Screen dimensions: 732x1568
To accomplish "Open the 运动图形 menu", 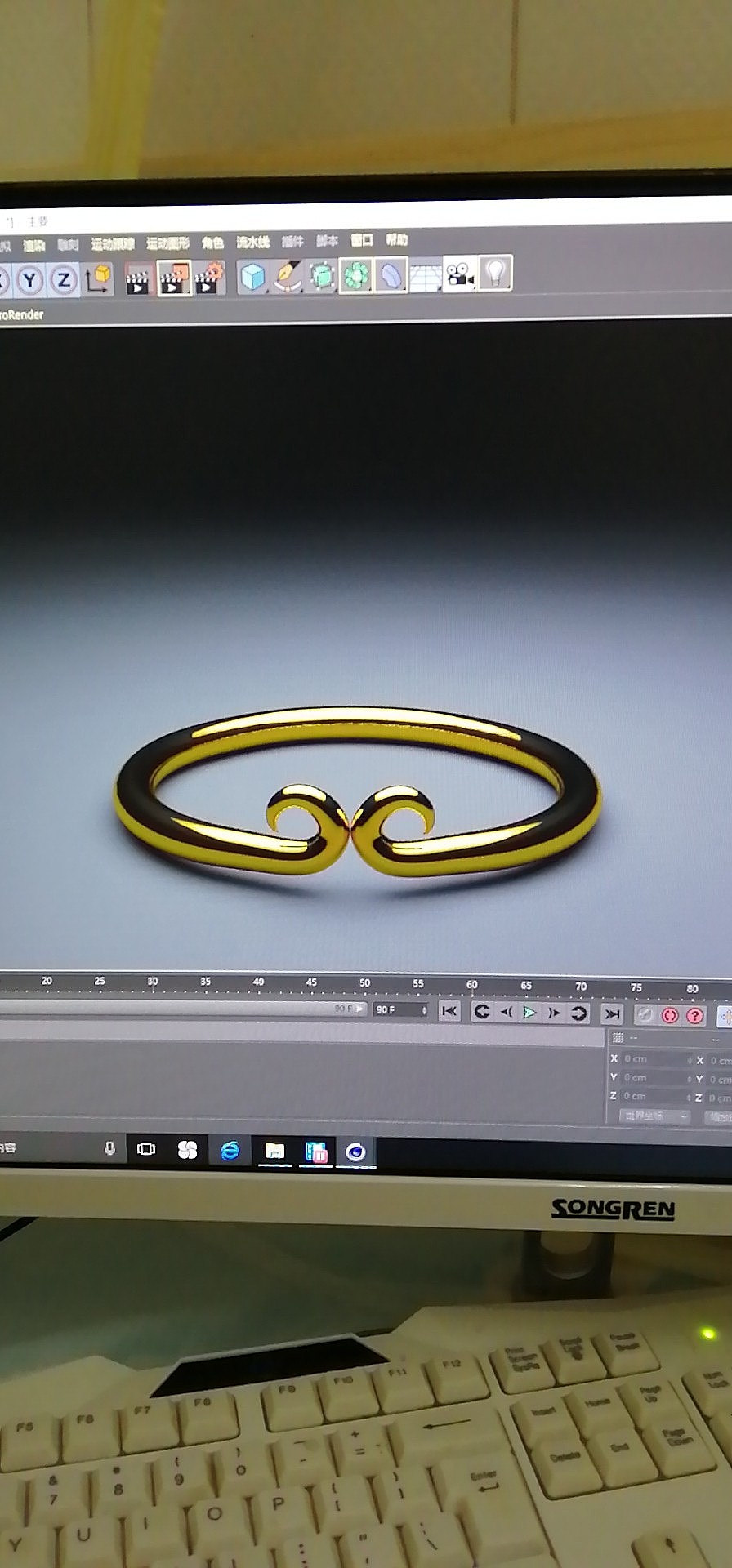I will click(x=167, y=243).
